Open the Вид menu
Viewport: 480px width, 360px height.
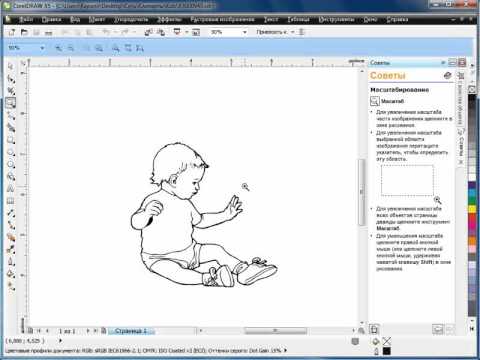75,20
